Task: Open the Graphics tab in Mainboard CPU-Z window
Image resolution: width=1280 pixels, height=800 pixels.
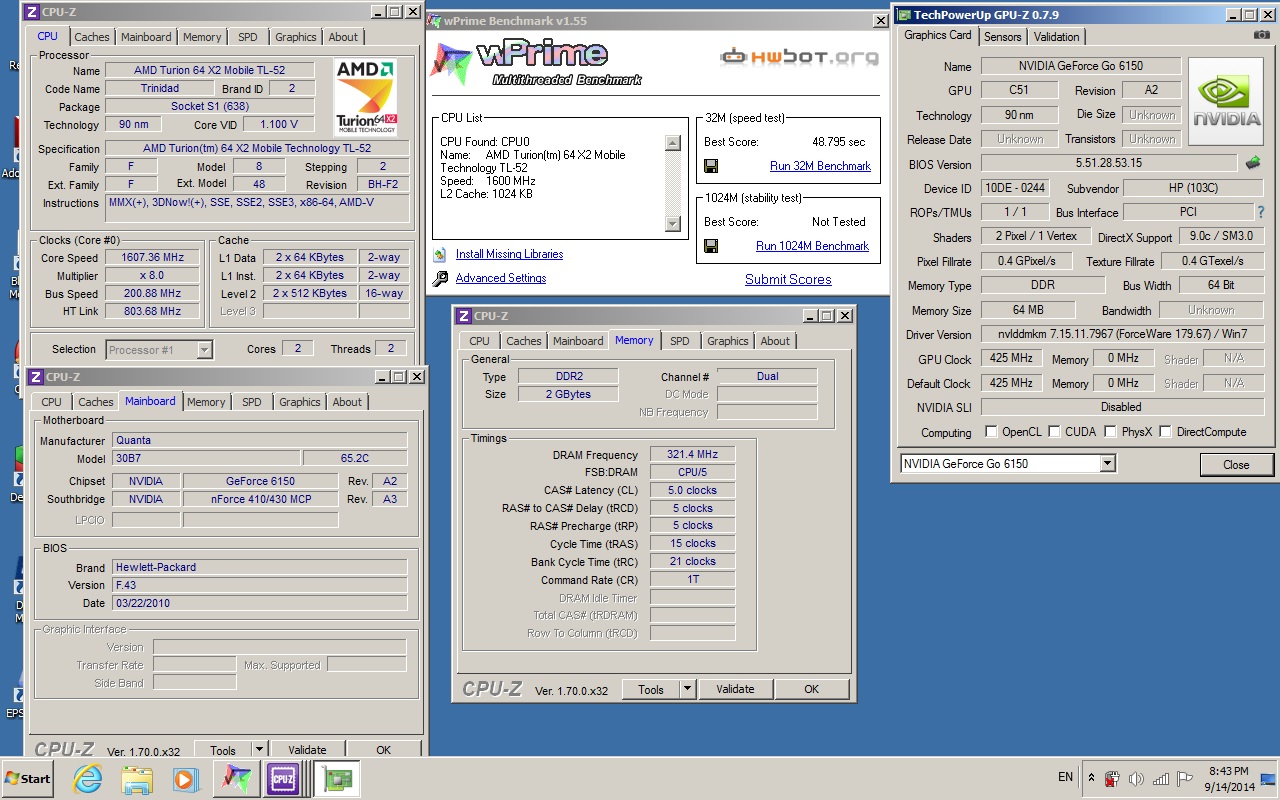Action: pyautogui.click(x=300, y=402)
